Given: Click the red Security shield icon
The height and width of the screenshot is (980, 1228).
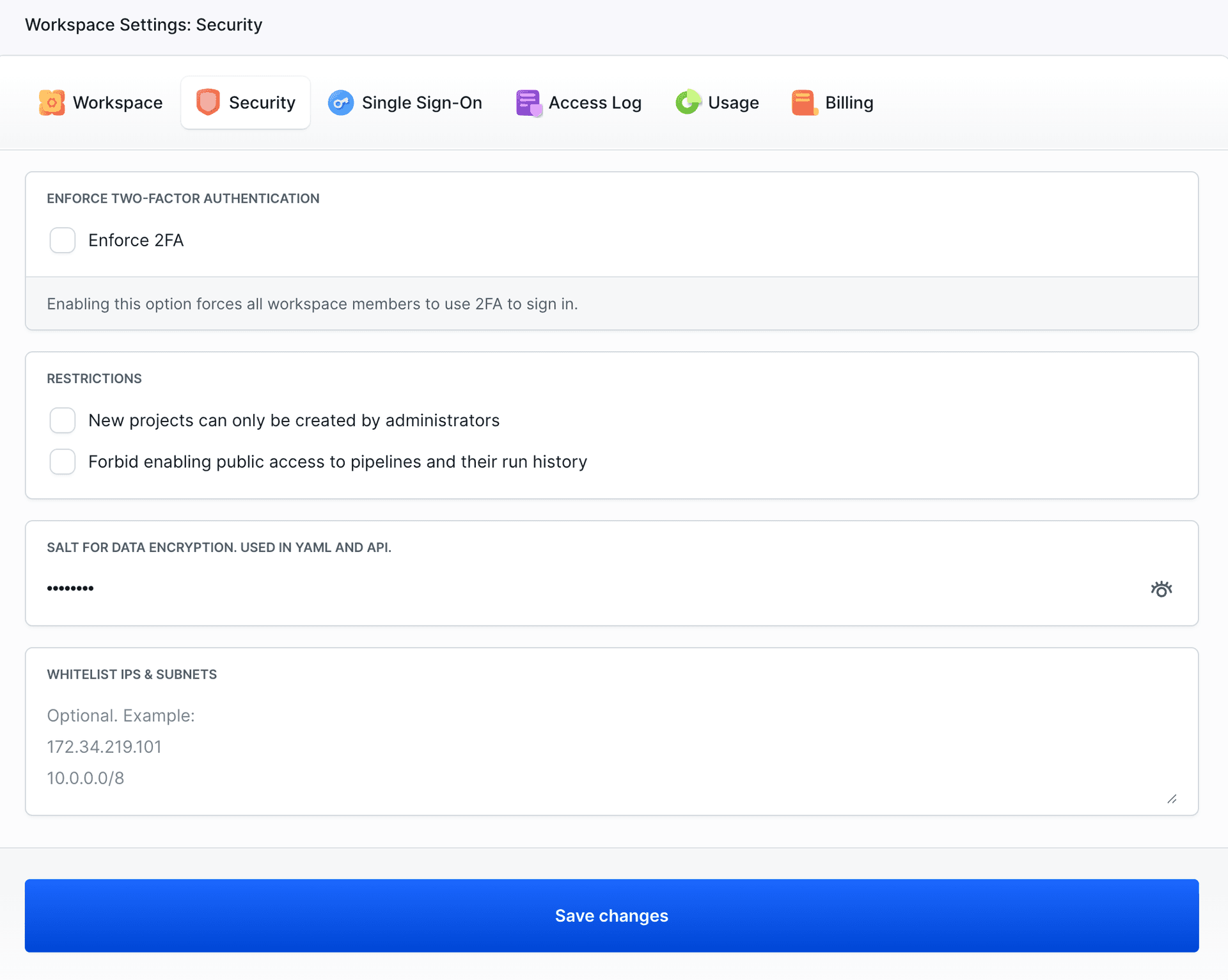Looking at the screenshot, I should [208, 102].
